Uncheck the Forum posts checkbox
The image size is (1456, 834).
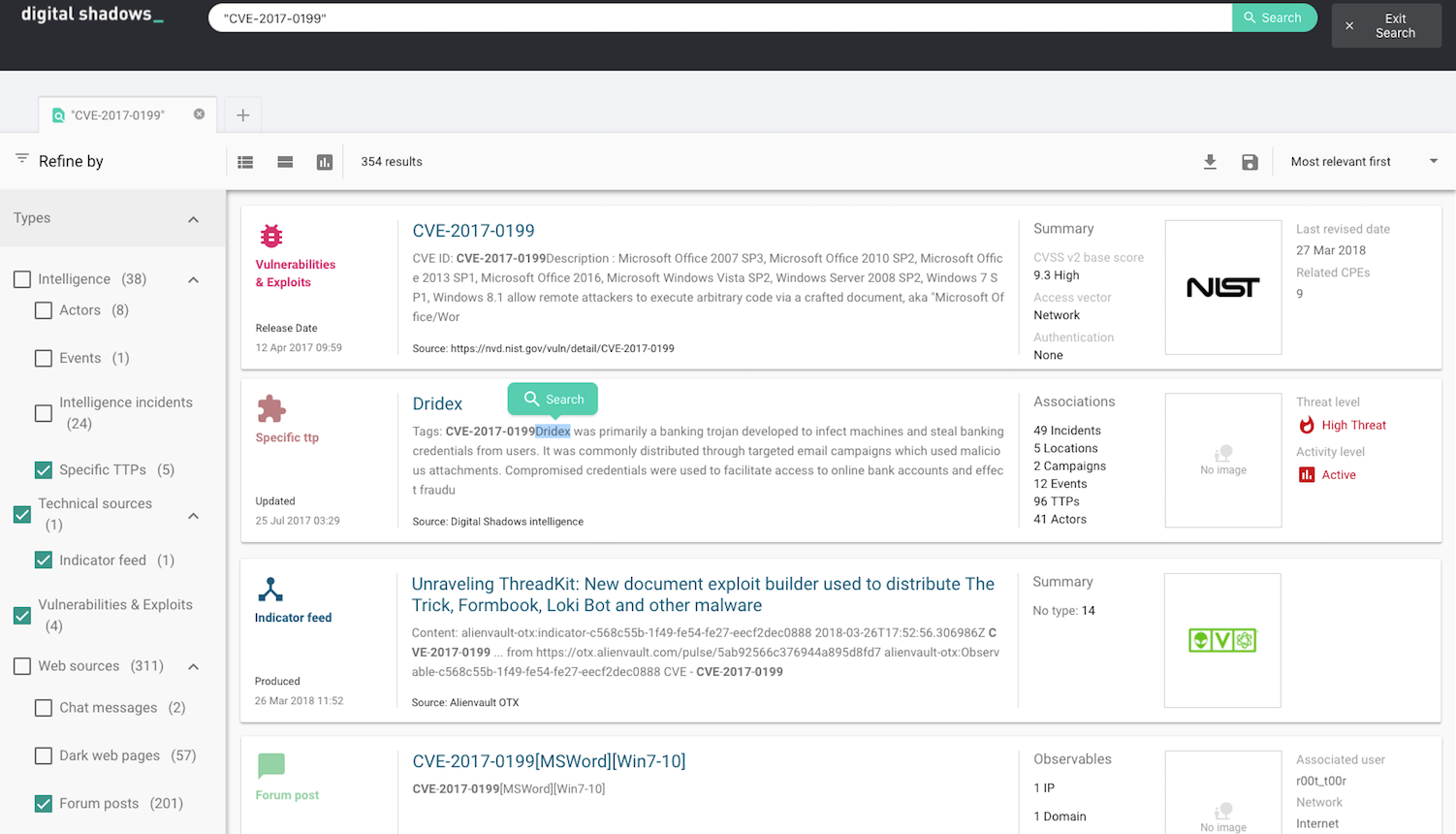(x=44, y=803)
